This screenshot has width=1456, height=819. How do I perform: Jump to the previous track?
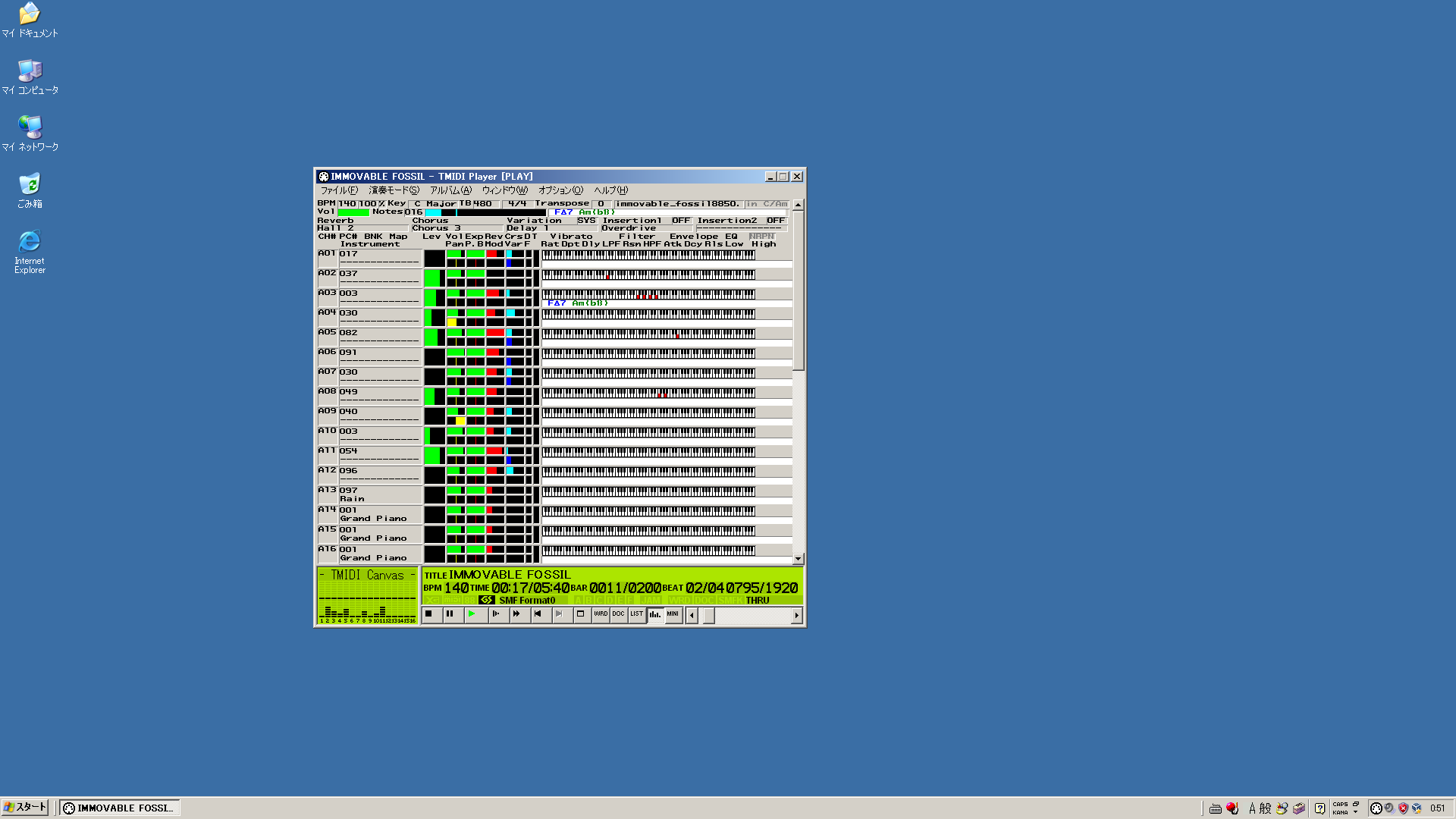click(x=538, y=614)
